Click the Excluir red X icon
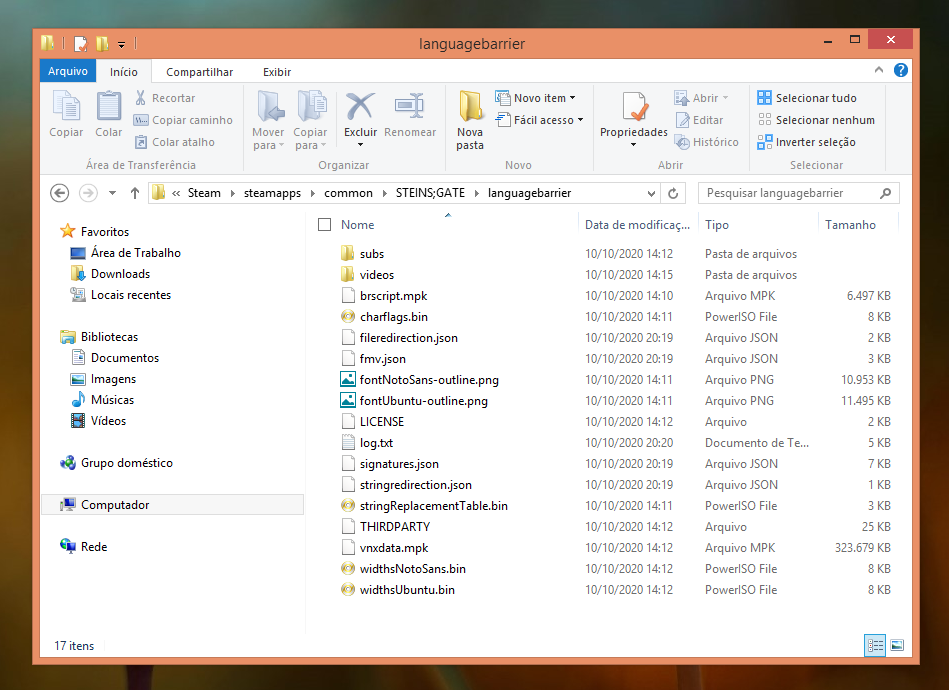The height and width of the screenshot is (690, 949). [x=360, y=107]
